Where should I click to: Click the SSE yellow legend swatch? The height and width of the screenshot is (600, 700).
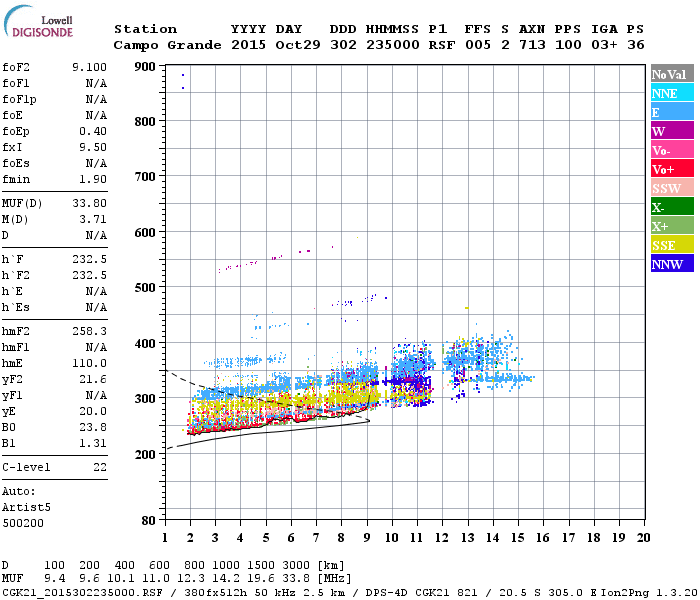pyautogui.click(x=672, y=245)
